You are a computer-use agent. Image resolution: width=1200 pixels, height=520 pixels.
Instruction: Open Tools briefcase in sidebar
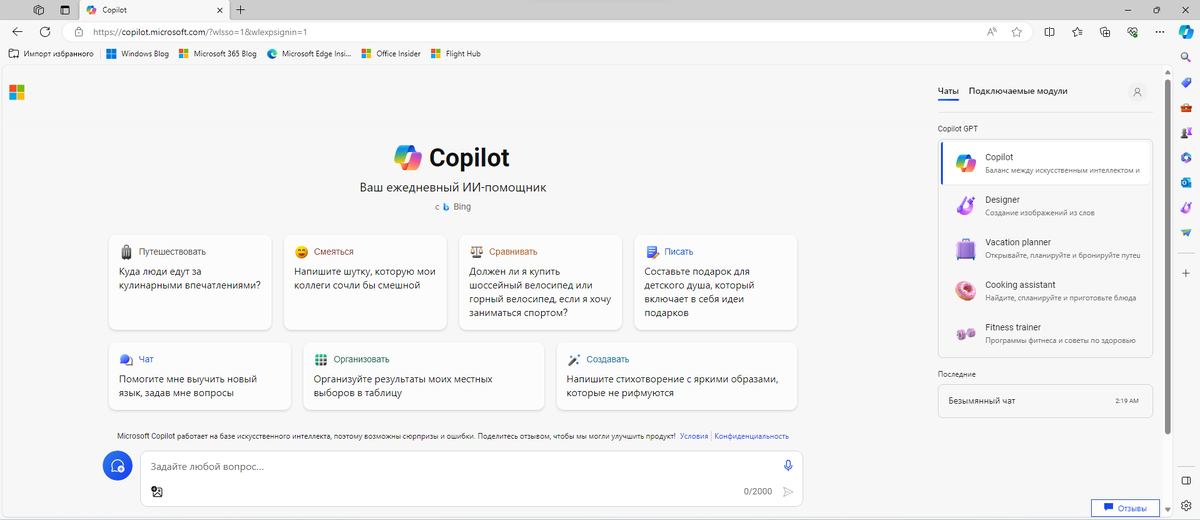click(1186, 108)
